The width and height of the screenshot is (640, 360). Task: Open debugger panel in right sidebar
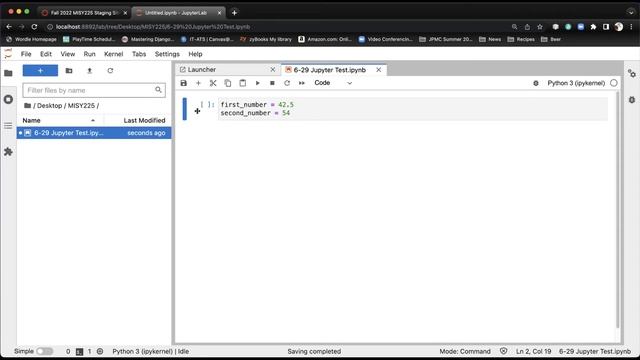pyautogui.click(x=632, y=100)
